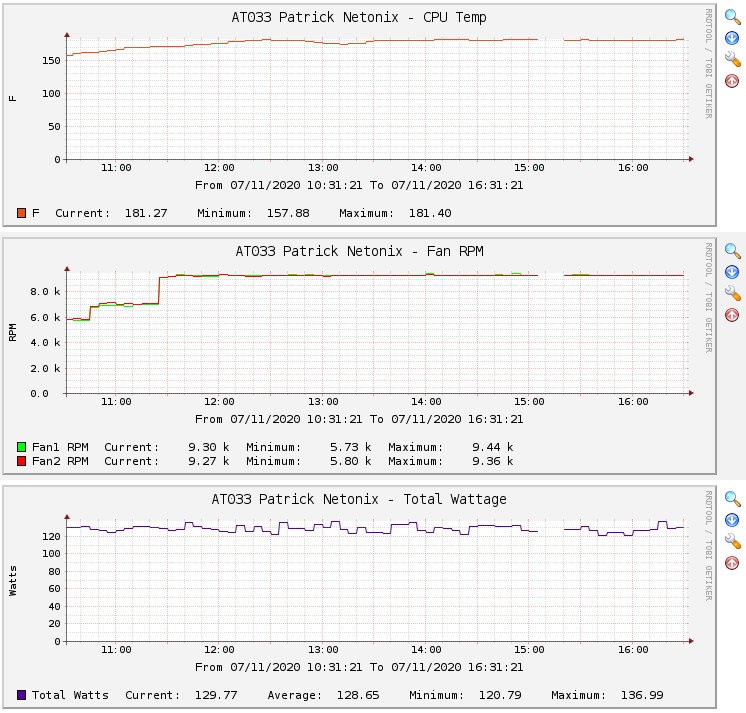Click red up arrow beside Fan RPM graph
Viewport: 746px width, 713px height.
click(732, 315)
